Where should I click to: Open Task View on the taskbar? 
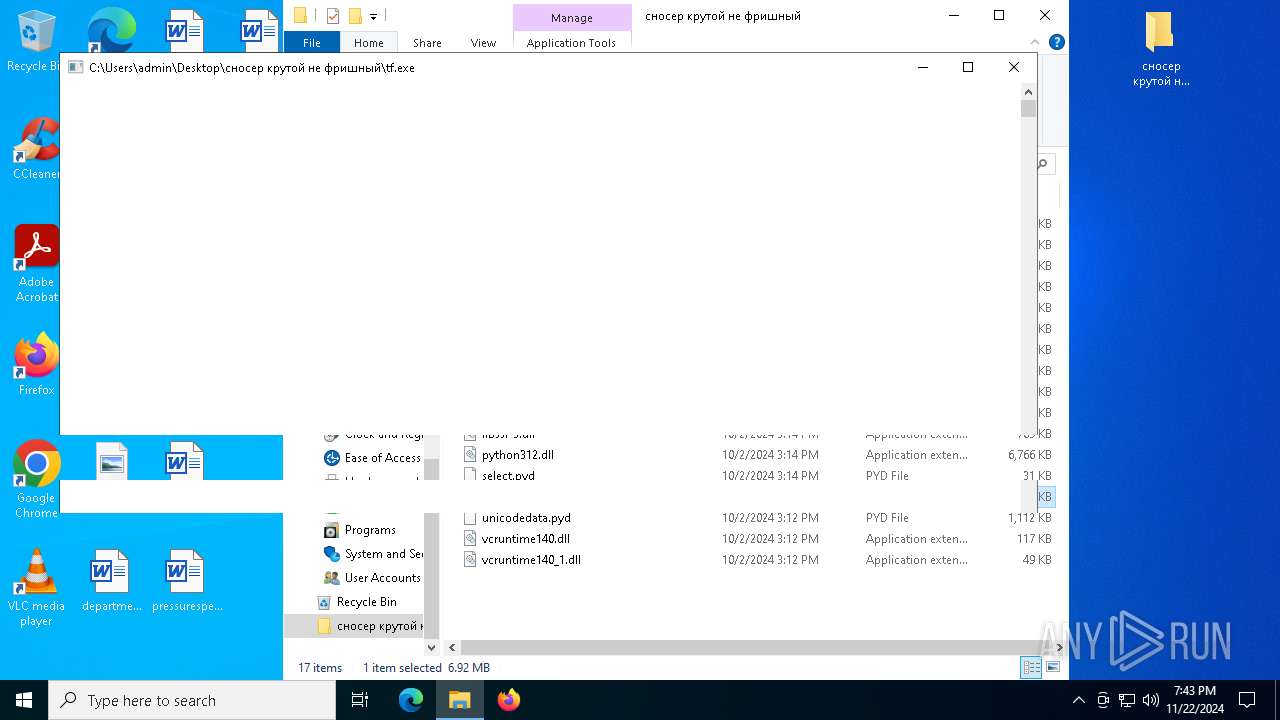(x=360, y=700)
